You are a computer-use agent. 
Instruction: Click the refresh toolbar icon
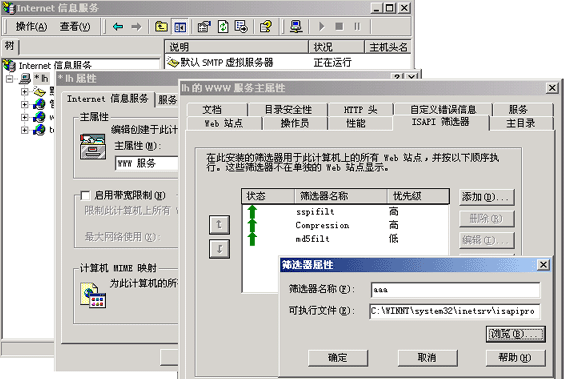tap(223, 26)
